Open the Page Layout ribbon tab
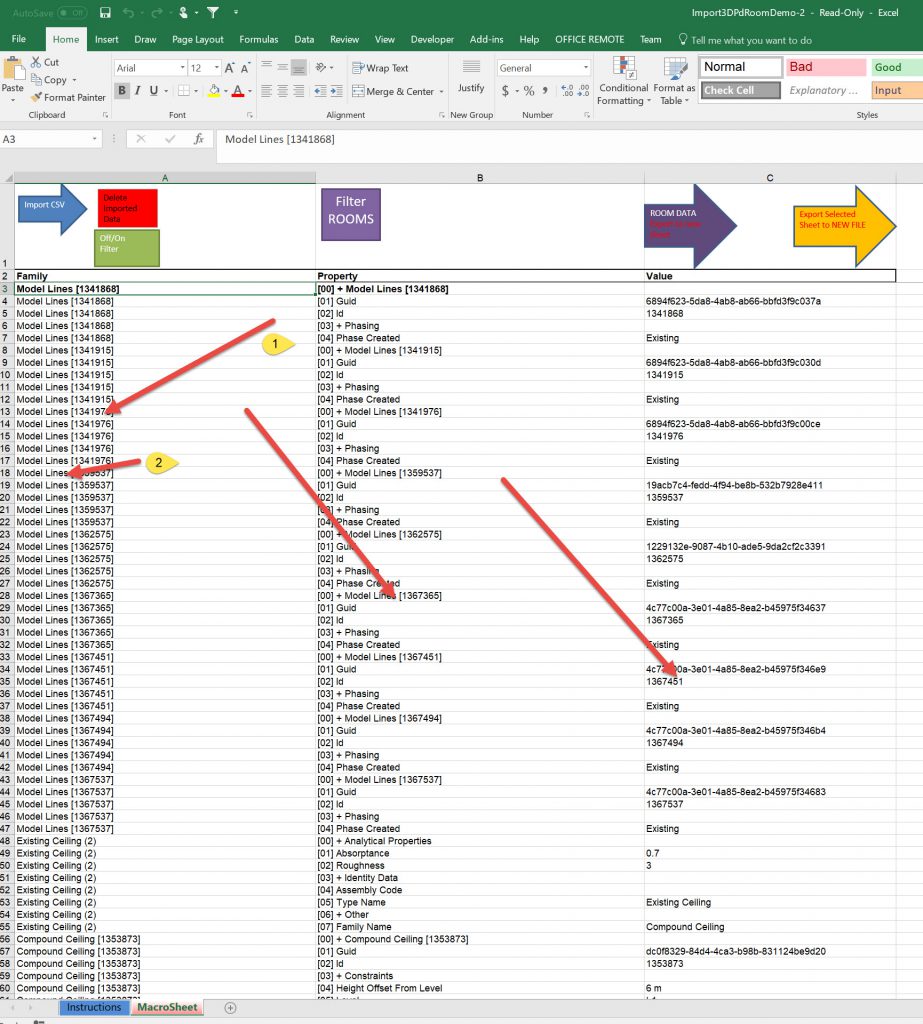The width and height of the screenshot is (923, 1024). coord(197,40)
